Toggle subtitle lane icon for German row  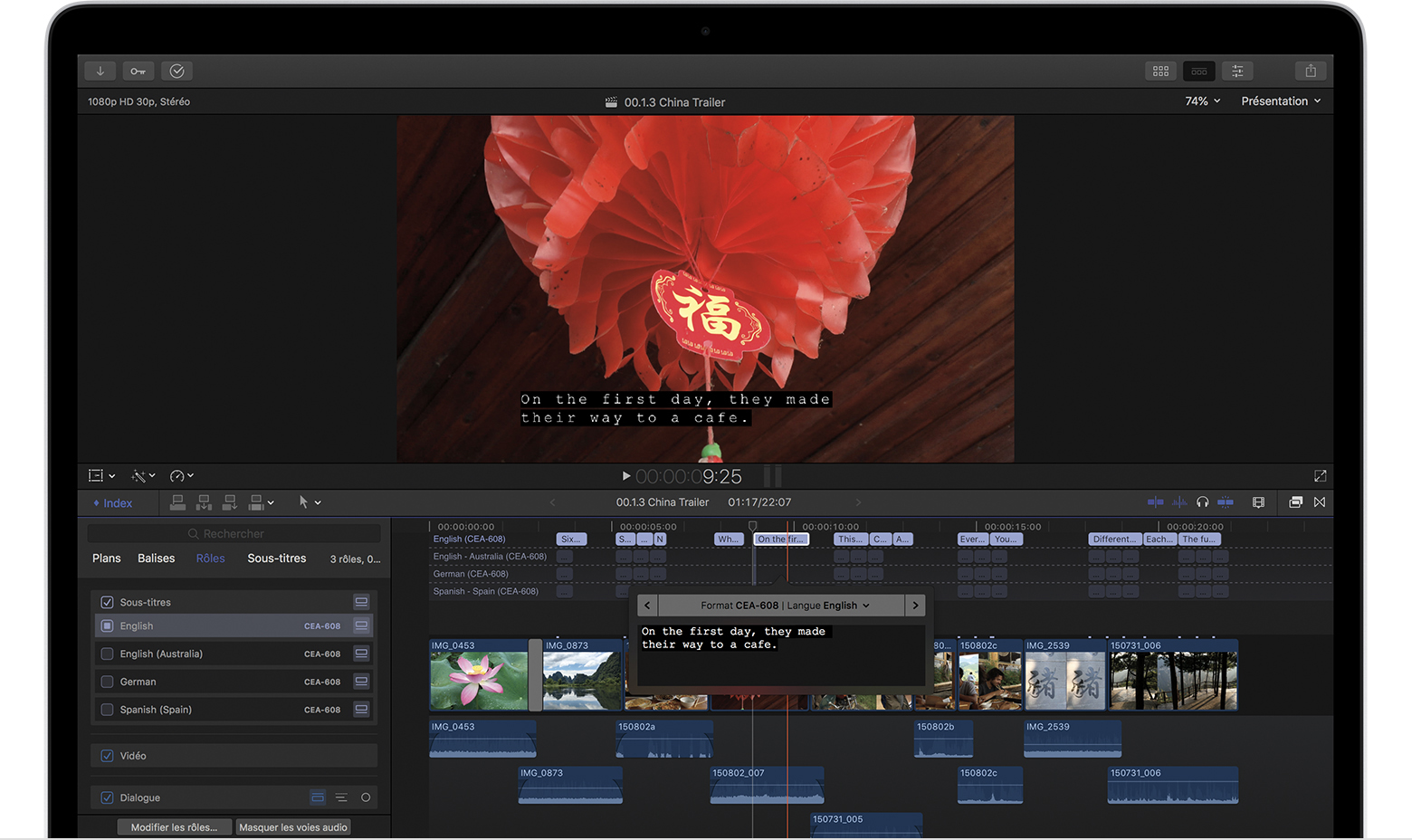(x=361, y=682)
